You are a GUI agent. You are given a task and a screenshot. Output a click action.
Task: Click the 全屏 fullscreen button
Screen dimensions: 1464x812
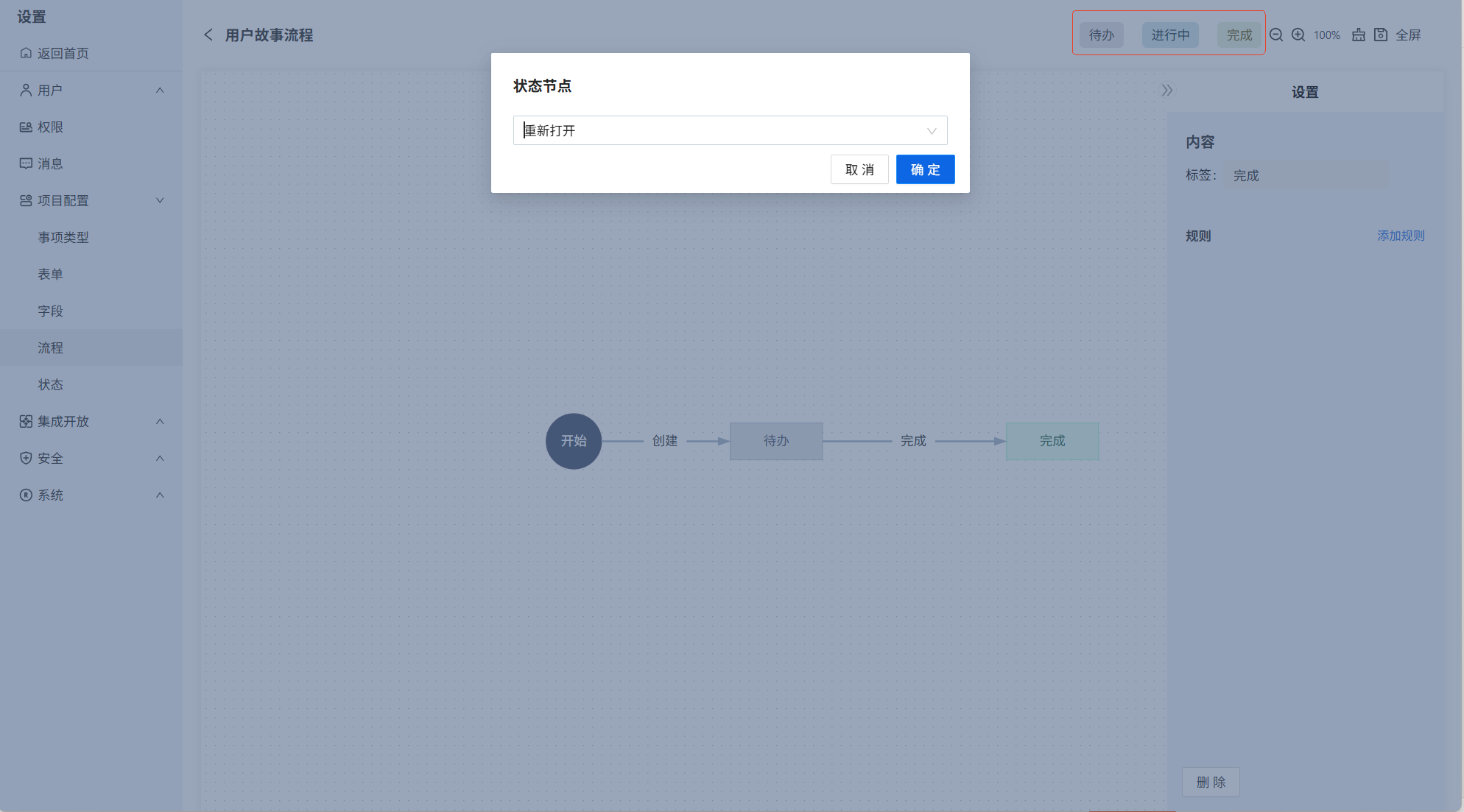tap(1408, 35)
